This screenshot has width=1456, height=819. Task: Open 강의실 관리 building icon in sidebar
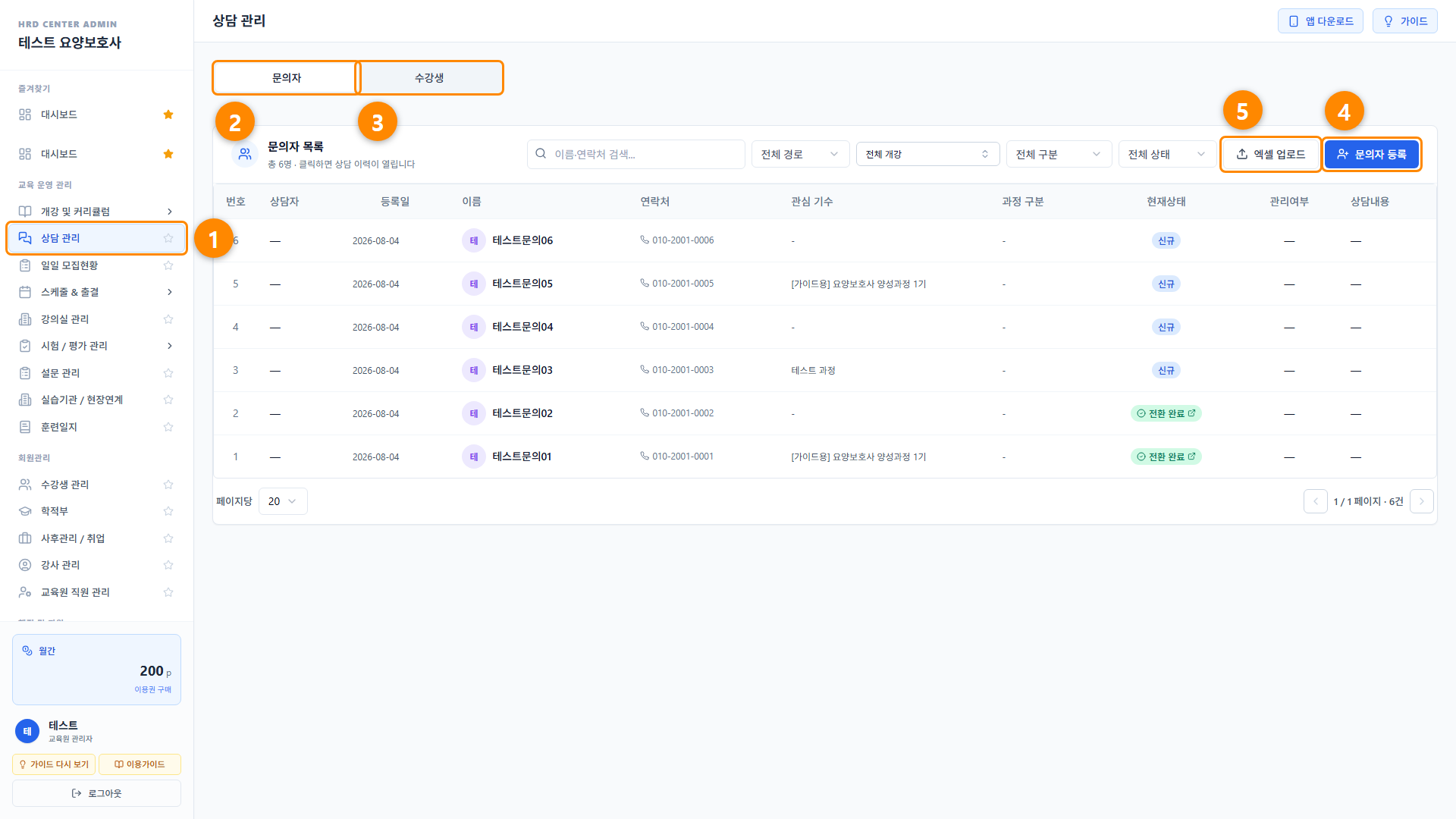[25, 319]
